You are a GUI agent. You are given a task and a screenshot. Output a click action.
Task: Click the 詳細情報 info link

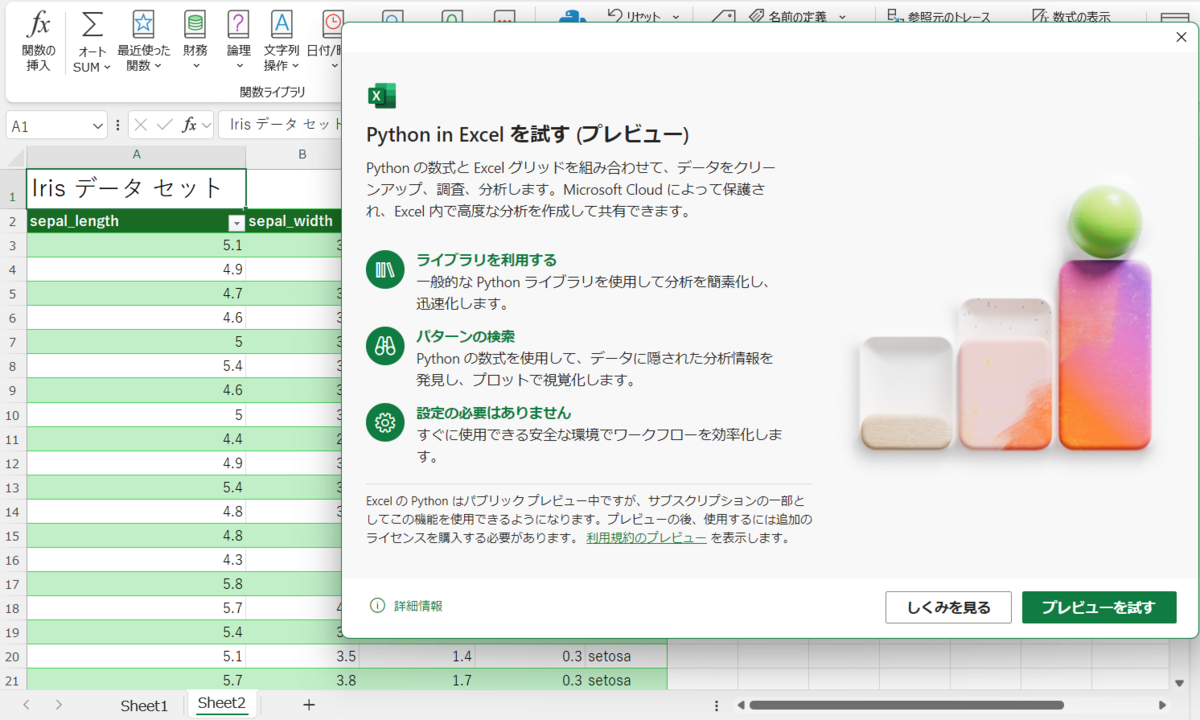pos(406,606)
